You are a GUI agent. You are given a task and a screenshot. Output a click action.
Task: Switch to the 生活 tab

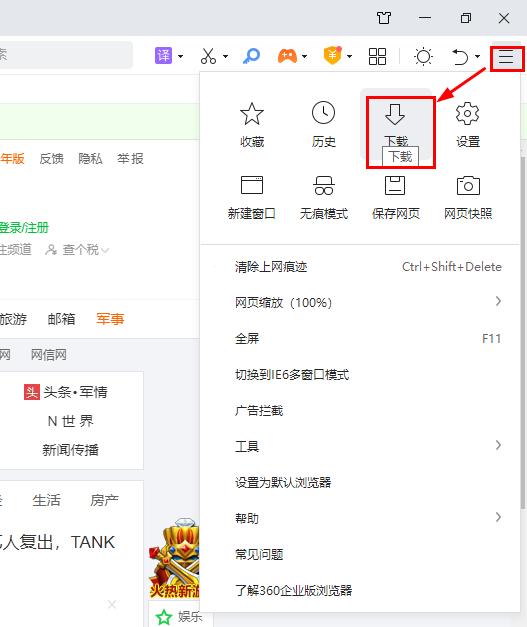coord(46,500)
